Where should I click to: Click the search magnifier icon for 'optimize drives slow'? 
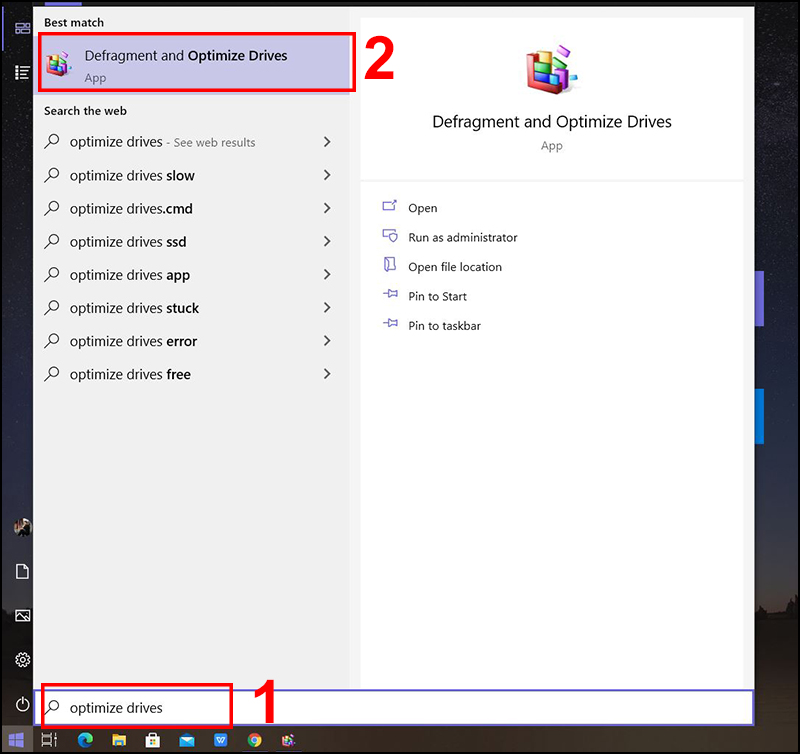tap(52, 175)
